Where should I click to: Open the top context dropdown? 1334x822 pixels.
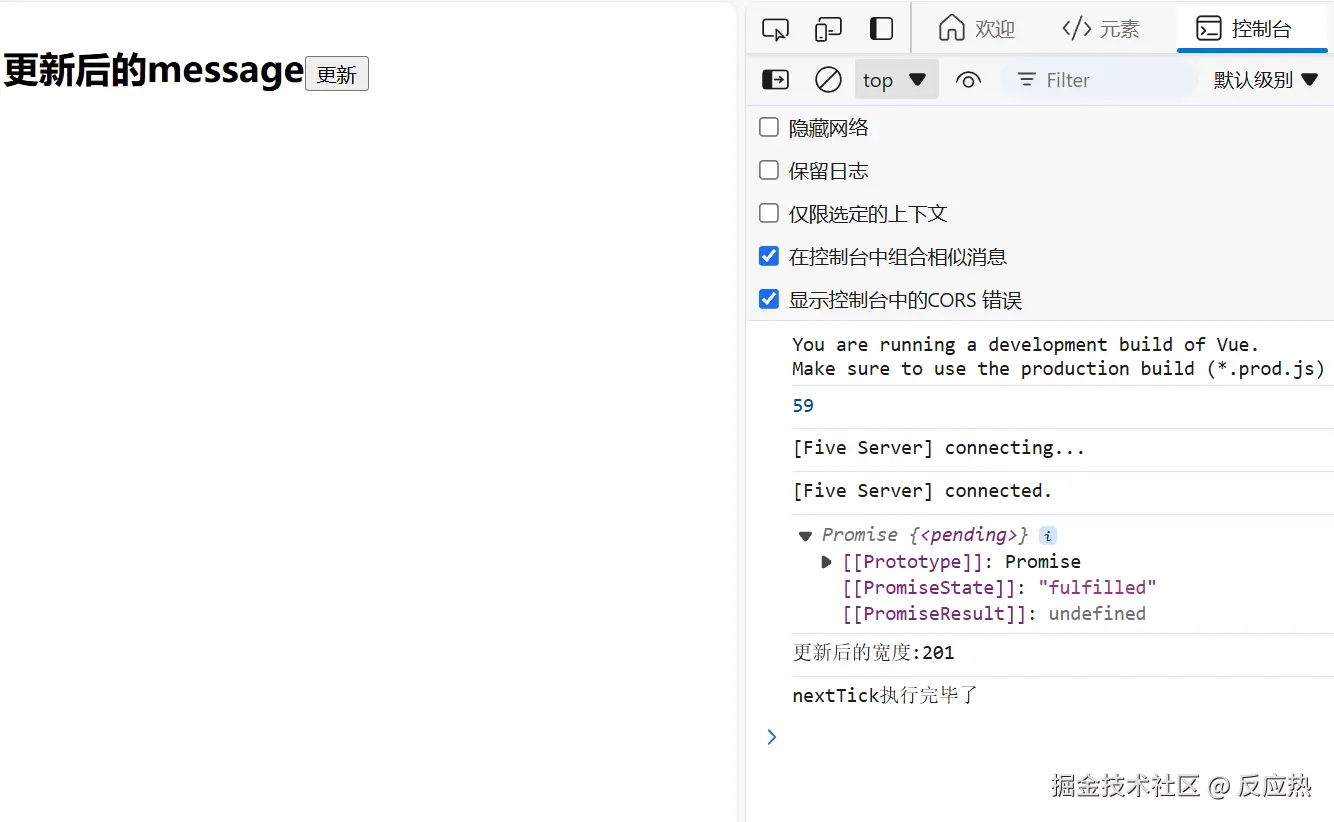[x=896, y=80]
